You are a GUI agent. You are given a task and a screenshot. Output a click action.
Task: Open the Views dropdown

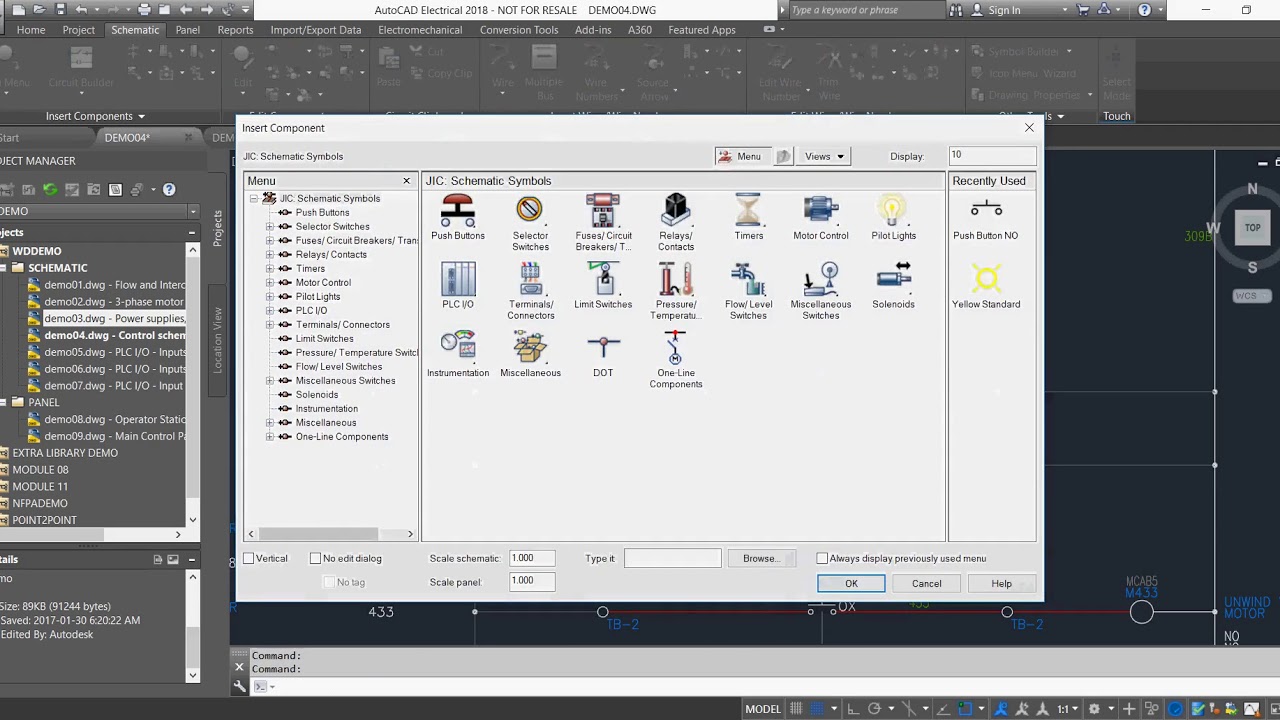824,156
